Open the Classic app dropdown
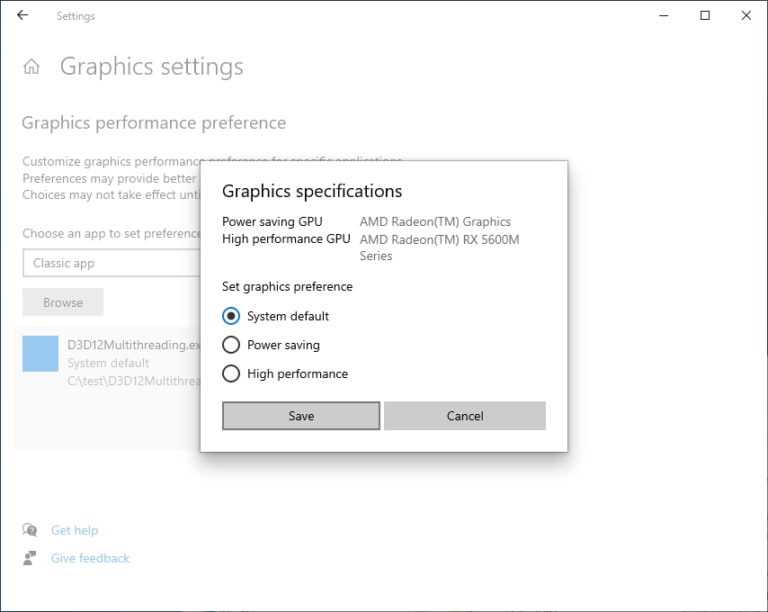 (112, 263)
